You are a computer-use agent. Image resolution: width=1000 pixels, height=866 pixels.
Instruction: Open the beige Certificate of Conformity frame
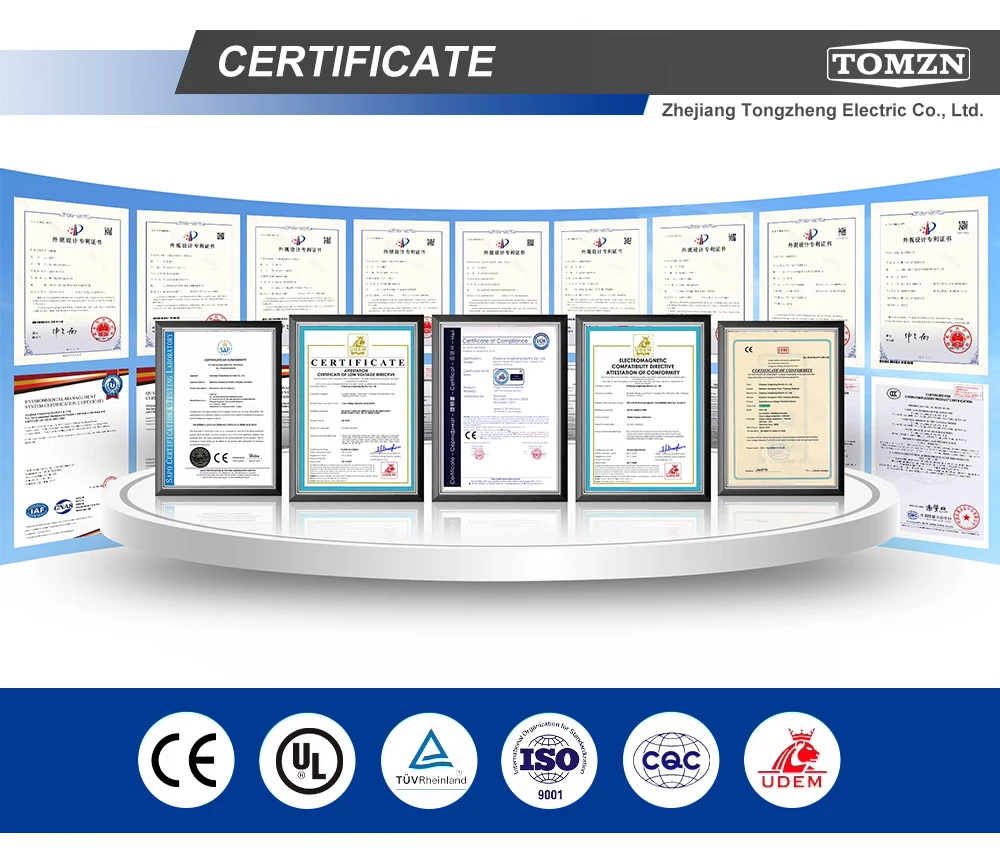tap(781, 408)
